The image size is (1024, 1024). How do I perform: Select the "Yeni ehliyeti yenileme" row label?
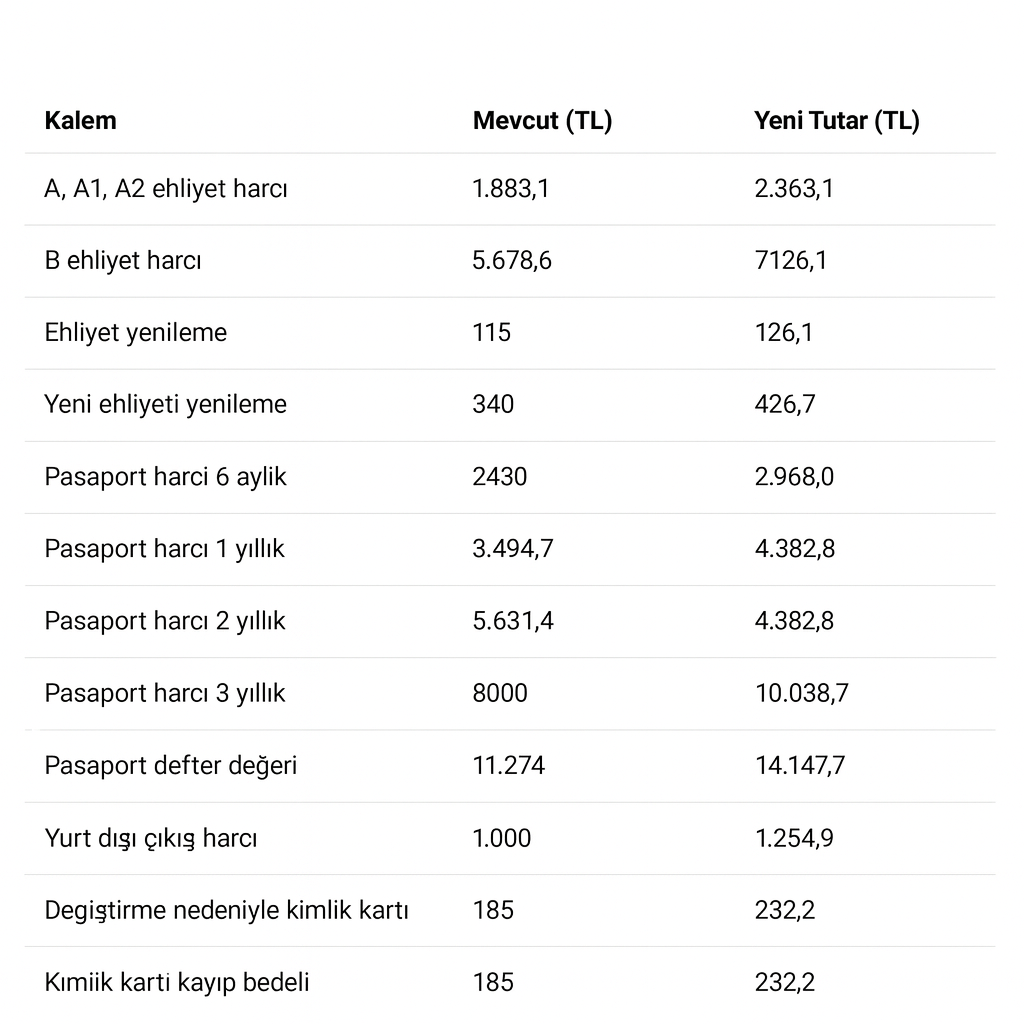165,405
